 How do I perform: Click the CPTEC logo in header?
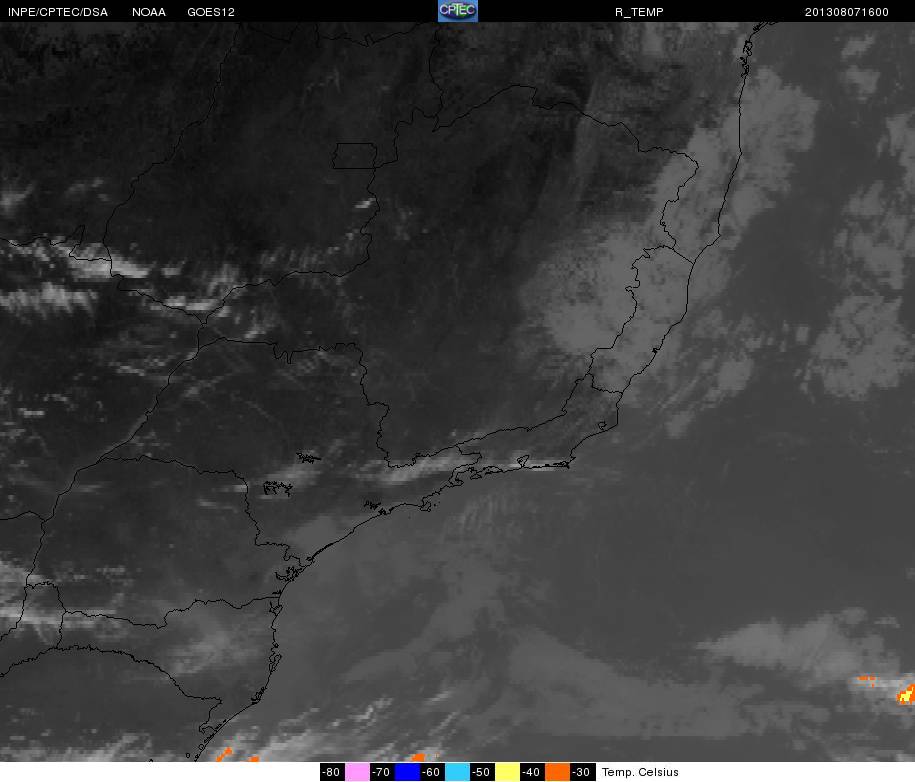click(458, 11)
